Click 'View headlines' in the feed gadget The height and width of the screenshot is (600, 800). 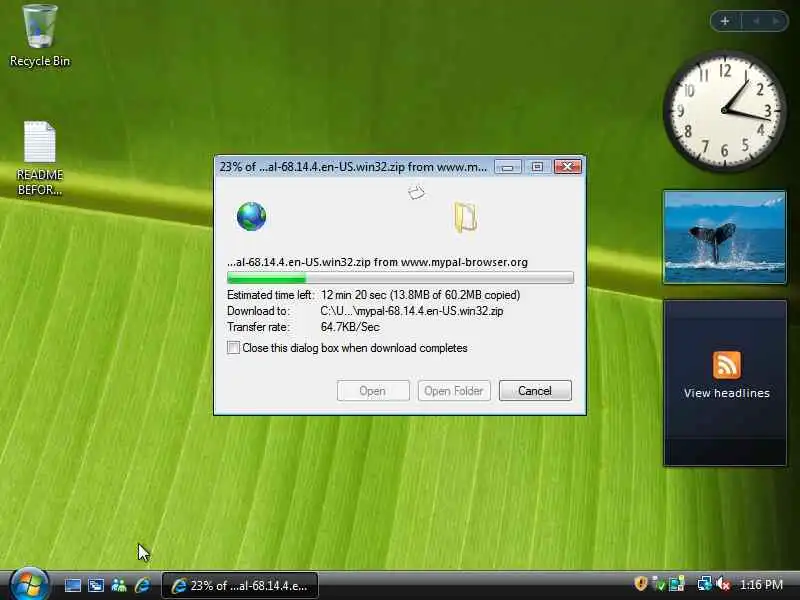727,393
